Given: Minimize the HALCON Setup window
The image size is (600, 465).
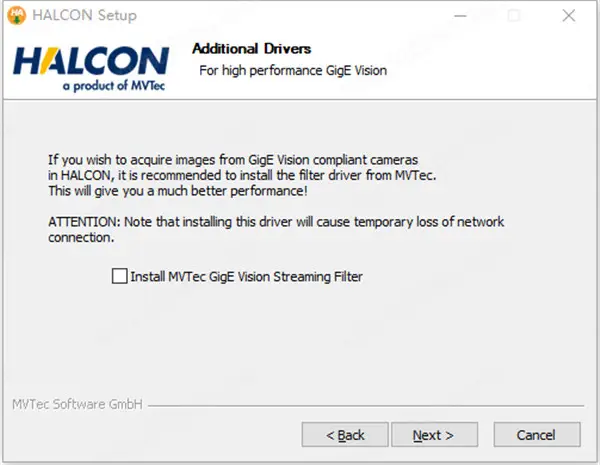Looking at the screenshot, I should click(460, 16).
